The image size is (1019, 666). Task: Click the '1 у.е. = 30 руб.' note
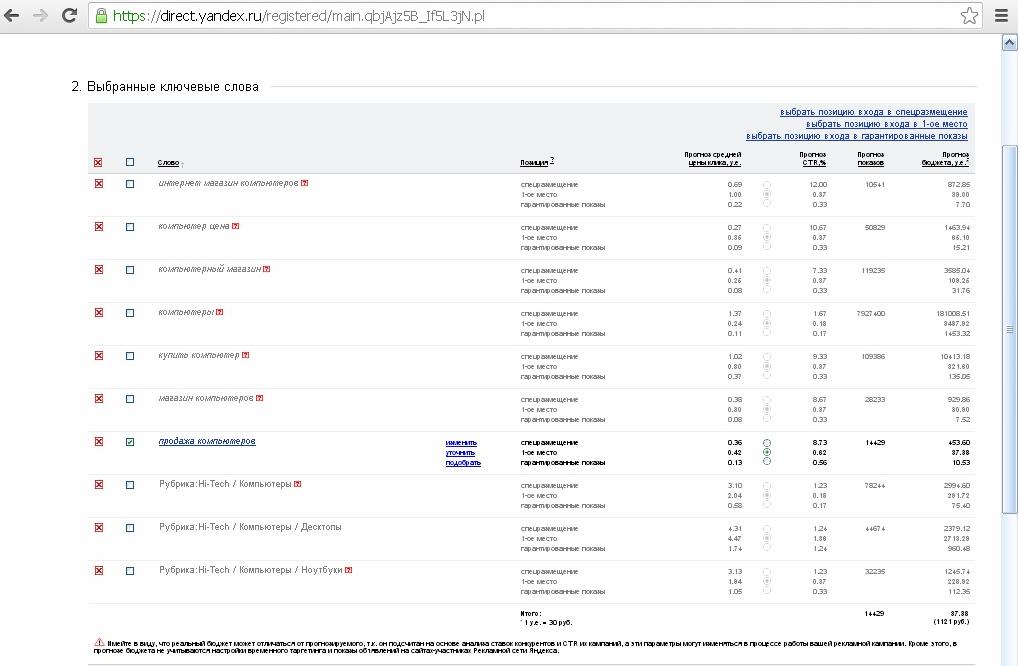[546, 622]
